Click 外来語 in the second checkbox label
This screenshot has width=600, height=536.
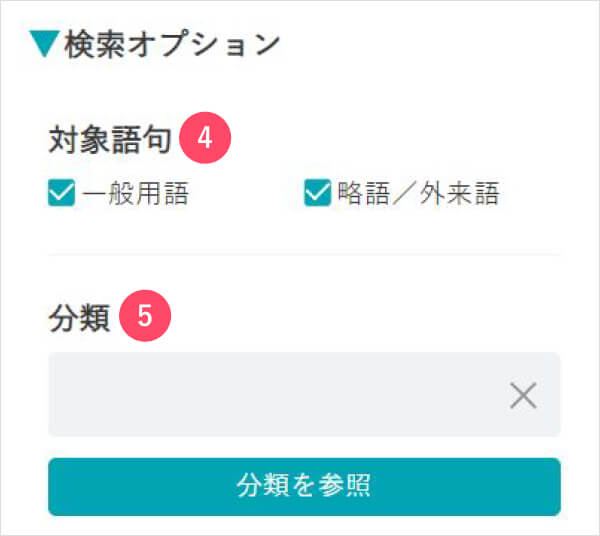coord(459,193)
